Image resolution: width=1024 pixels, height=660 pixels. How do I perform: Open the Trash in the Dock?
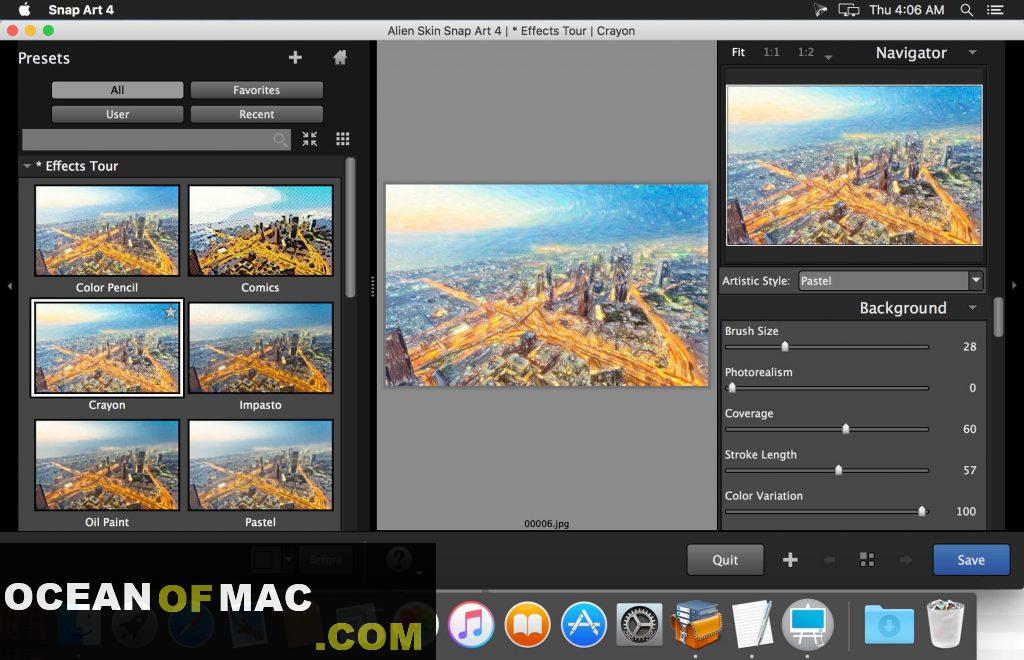click(946, 625)
